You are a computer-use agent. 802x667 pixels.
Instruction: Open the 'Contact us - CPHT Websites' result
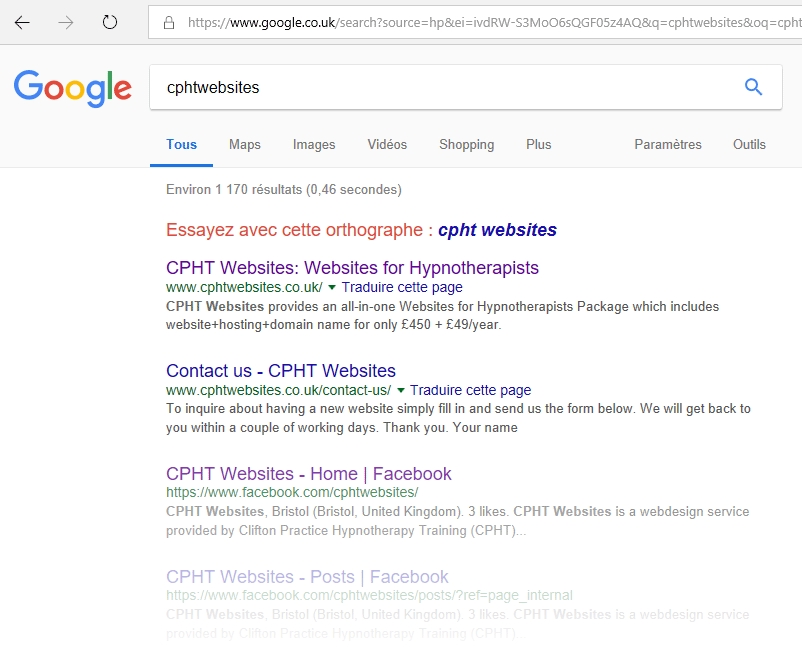click(281, 371)
